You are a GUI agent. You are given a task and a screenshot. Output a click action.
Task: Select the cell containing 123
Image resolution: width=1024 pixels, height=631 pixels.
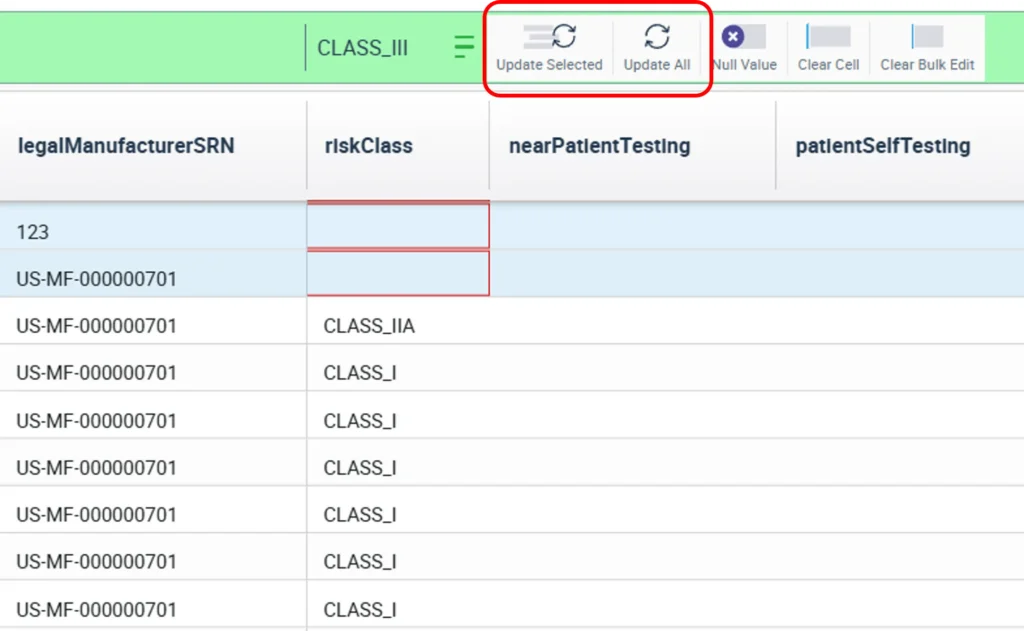(x=153, y=226)
